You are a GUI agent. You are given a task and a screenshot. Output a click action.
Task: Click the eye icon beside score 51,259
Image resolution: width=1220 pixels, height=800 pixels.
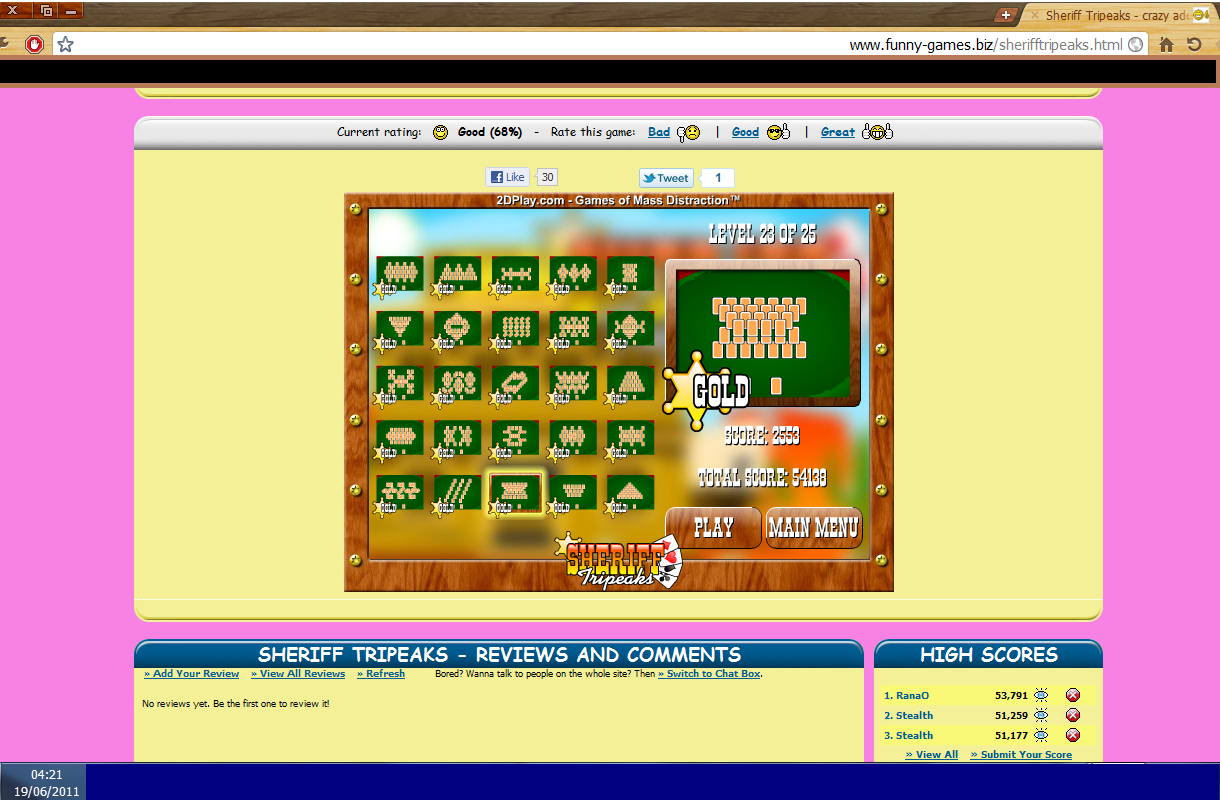click(x=1041, y=715)
